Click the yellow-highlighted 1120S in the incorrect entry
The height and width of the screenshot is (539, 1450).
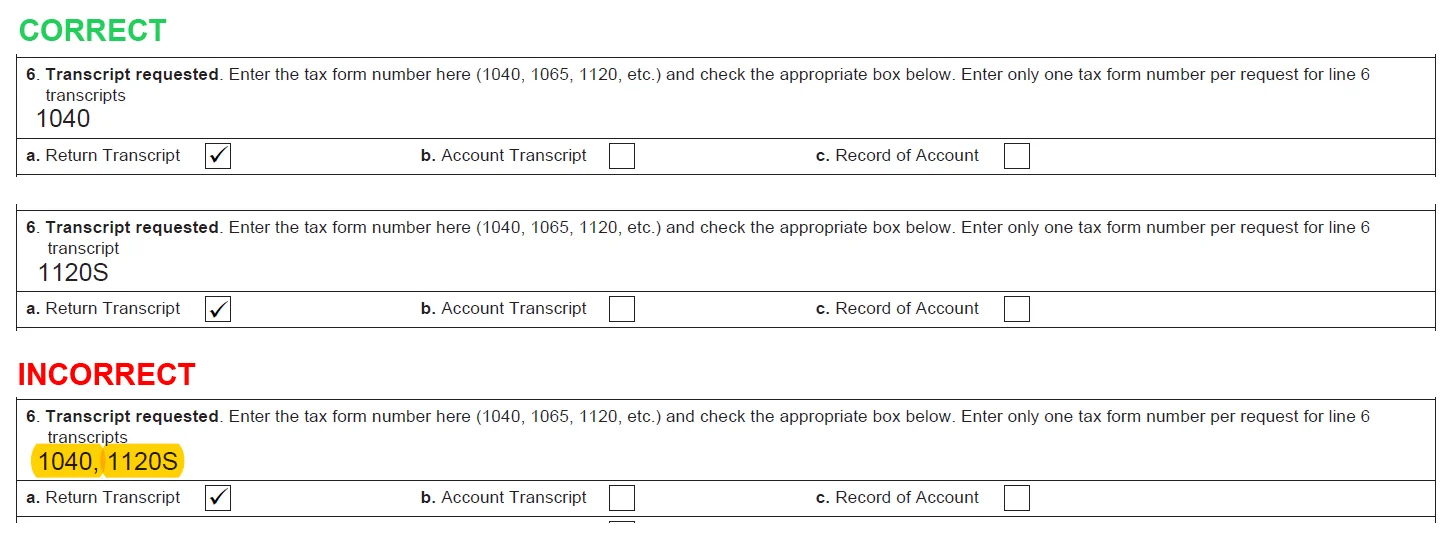click(143, 461)
